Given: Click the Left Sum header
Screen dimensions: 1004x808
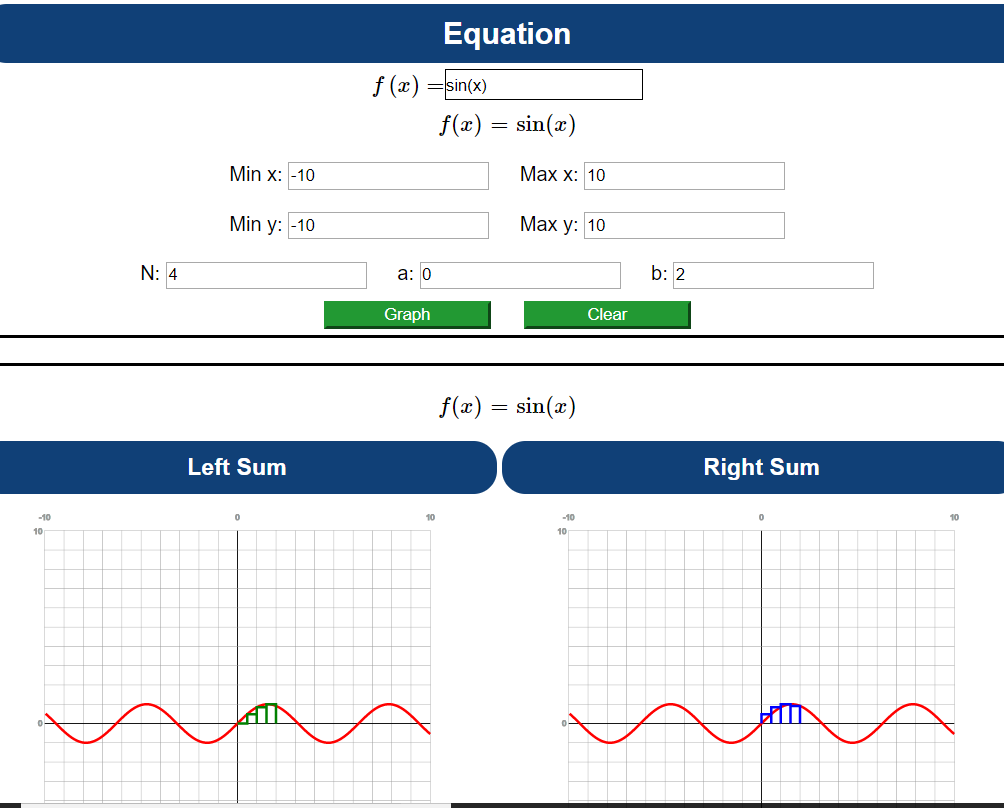Looking at the screenshot, I should [248, 467].
